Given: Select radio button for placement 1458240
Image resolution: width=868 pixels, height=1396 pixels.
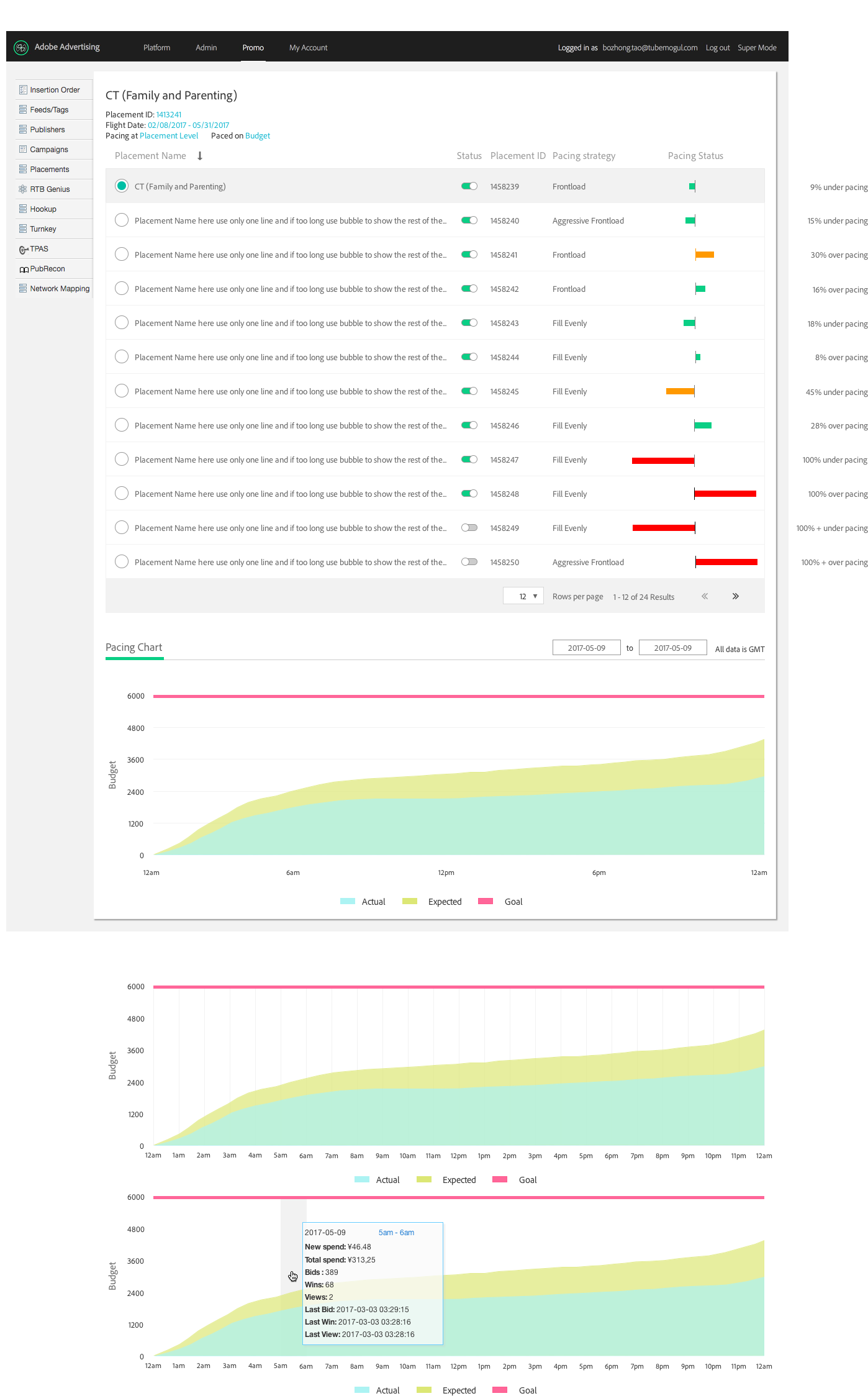Looking at the screenshot, I should pyautogui.click(x=122, y=220).
